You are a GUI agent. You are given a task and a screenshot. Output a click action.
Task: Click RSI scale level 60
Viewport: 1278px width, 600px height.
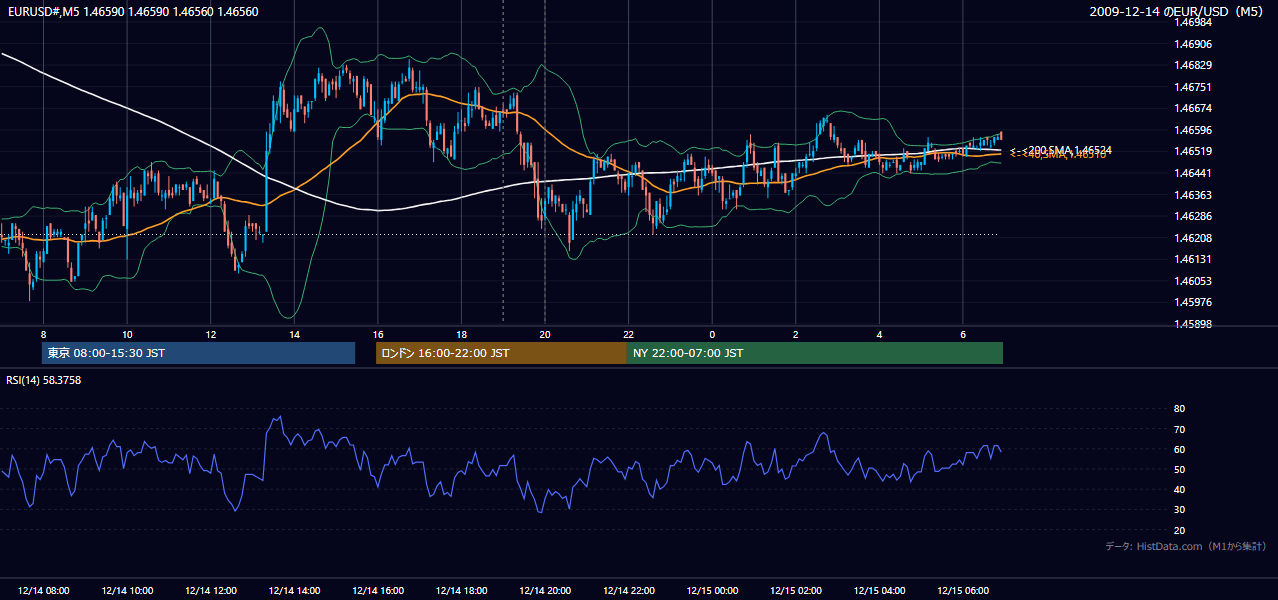(x=1179, y=449)
